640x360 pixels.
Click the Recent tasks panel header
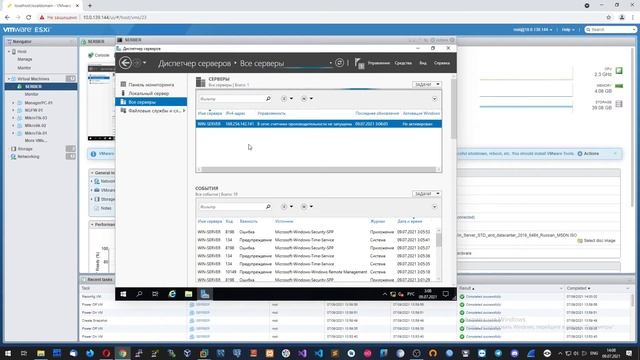coord(97,280)
